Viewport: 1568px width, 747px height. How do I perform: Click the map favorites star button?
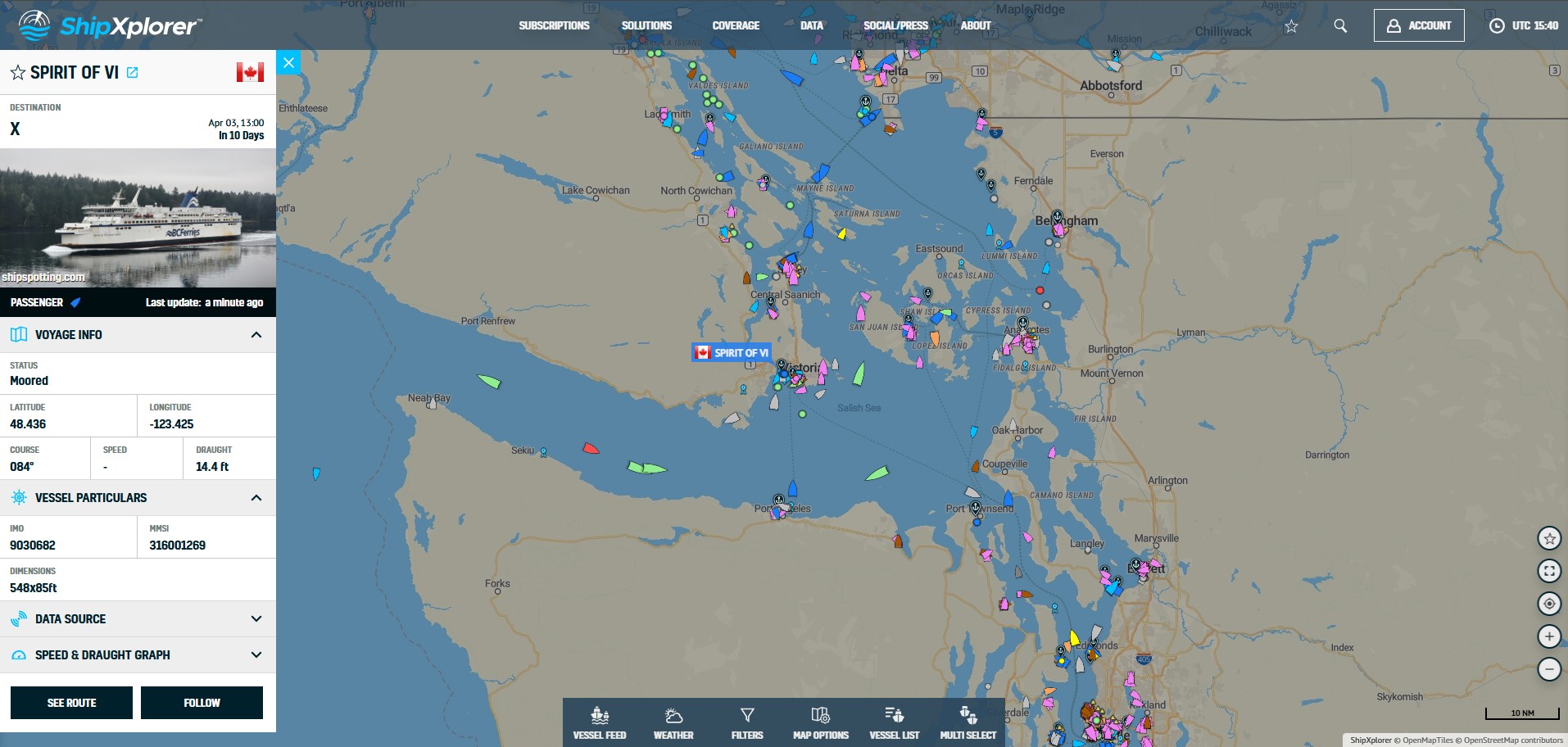[x=1549, y=539]
